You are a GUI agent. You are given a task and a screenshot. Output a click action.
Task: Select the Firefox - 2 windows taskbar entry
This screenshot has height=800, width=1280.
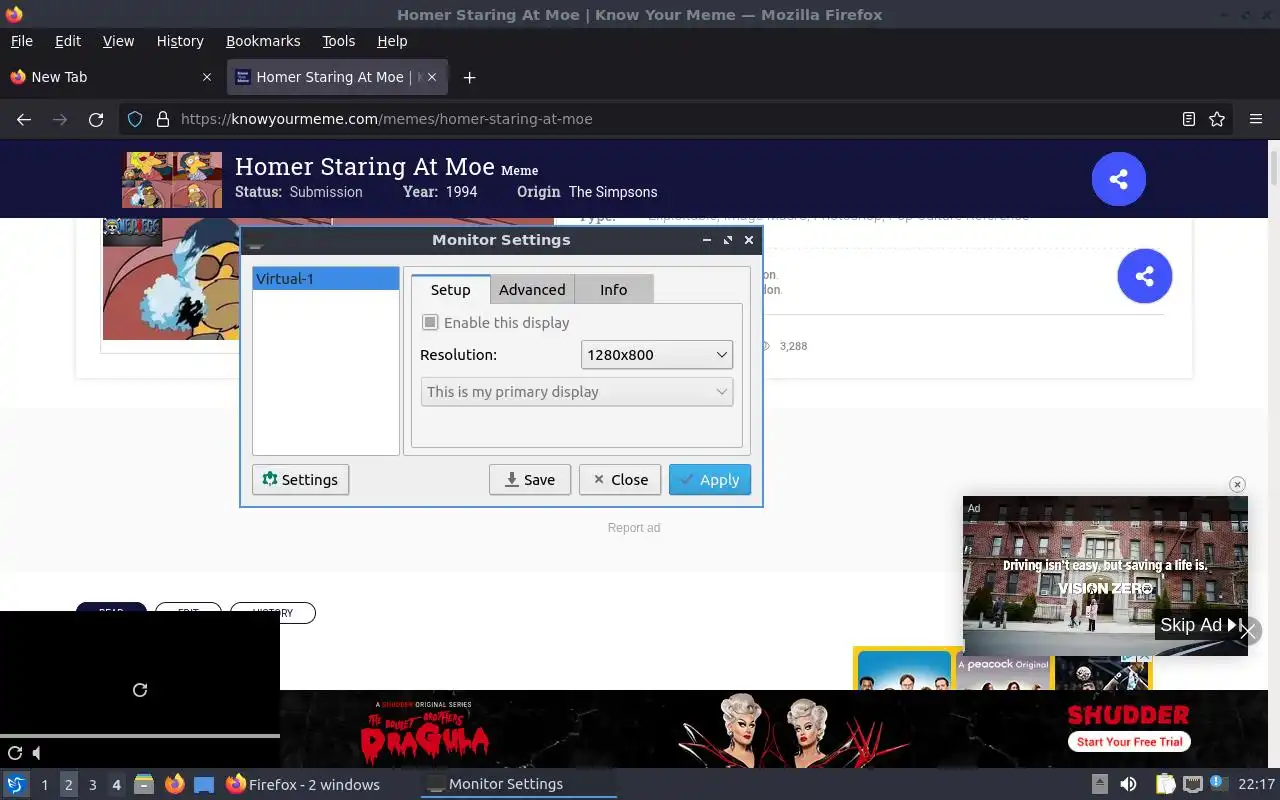(x=303, y=784)
